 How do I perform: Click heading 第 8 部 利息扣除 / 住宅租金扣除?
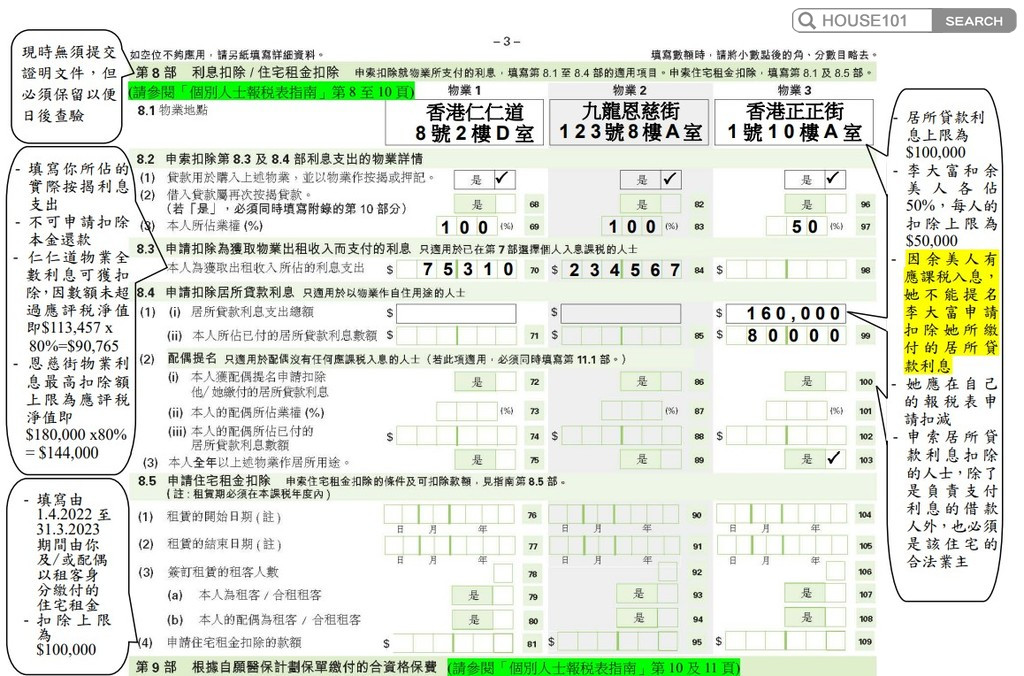point(238,72)
